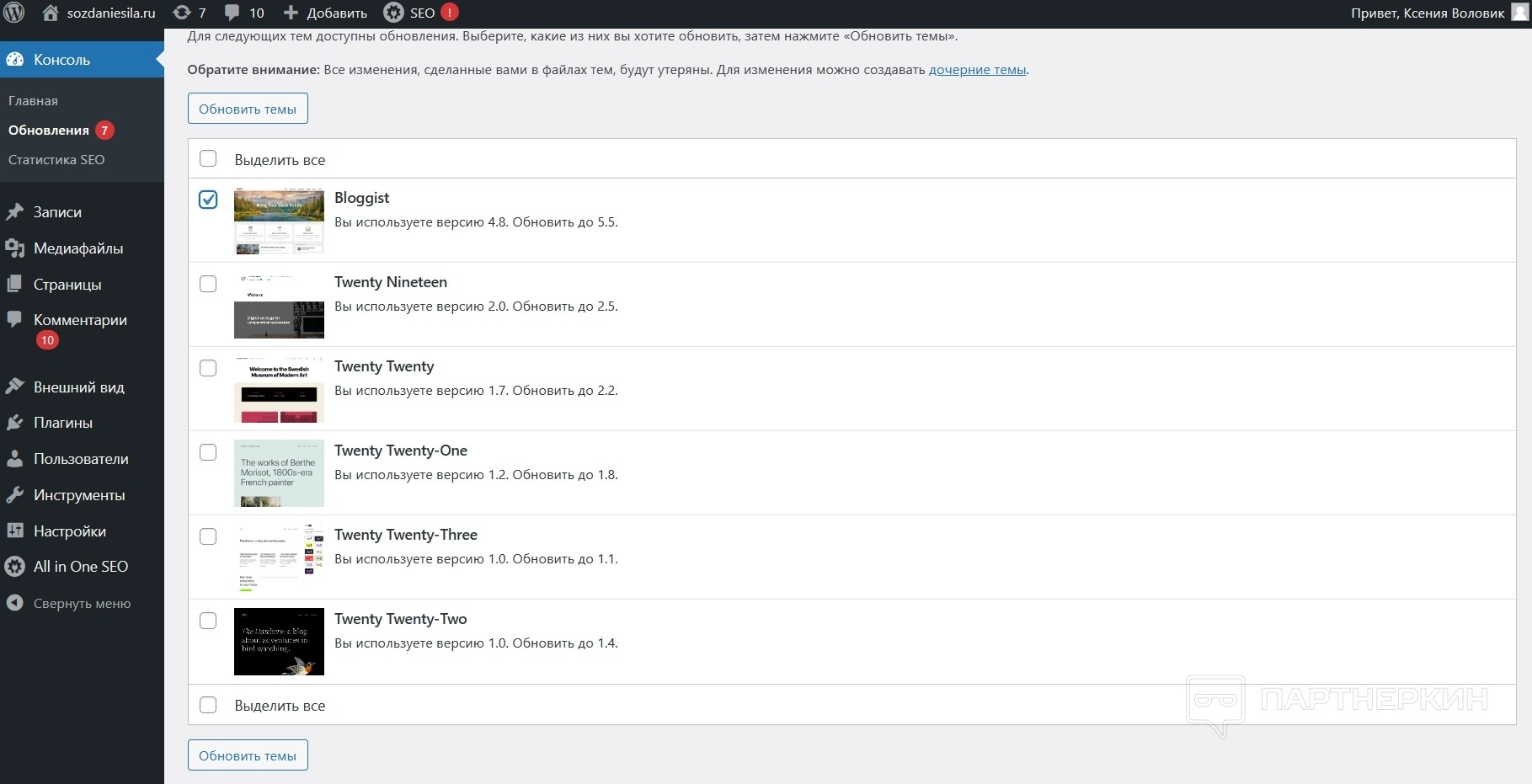Click the Bloggist theme name

362,198
